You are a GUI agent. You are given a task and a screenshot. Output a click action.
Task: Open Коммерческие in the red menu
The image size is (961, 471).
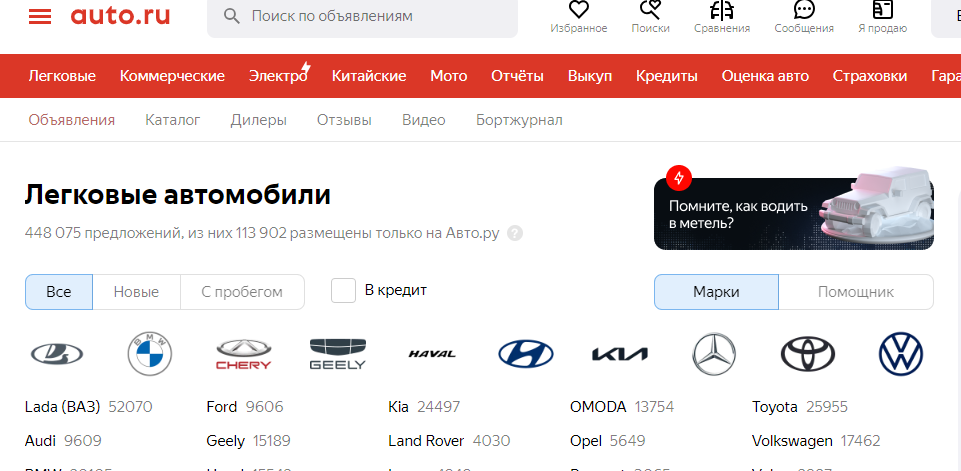coord(172,76)
